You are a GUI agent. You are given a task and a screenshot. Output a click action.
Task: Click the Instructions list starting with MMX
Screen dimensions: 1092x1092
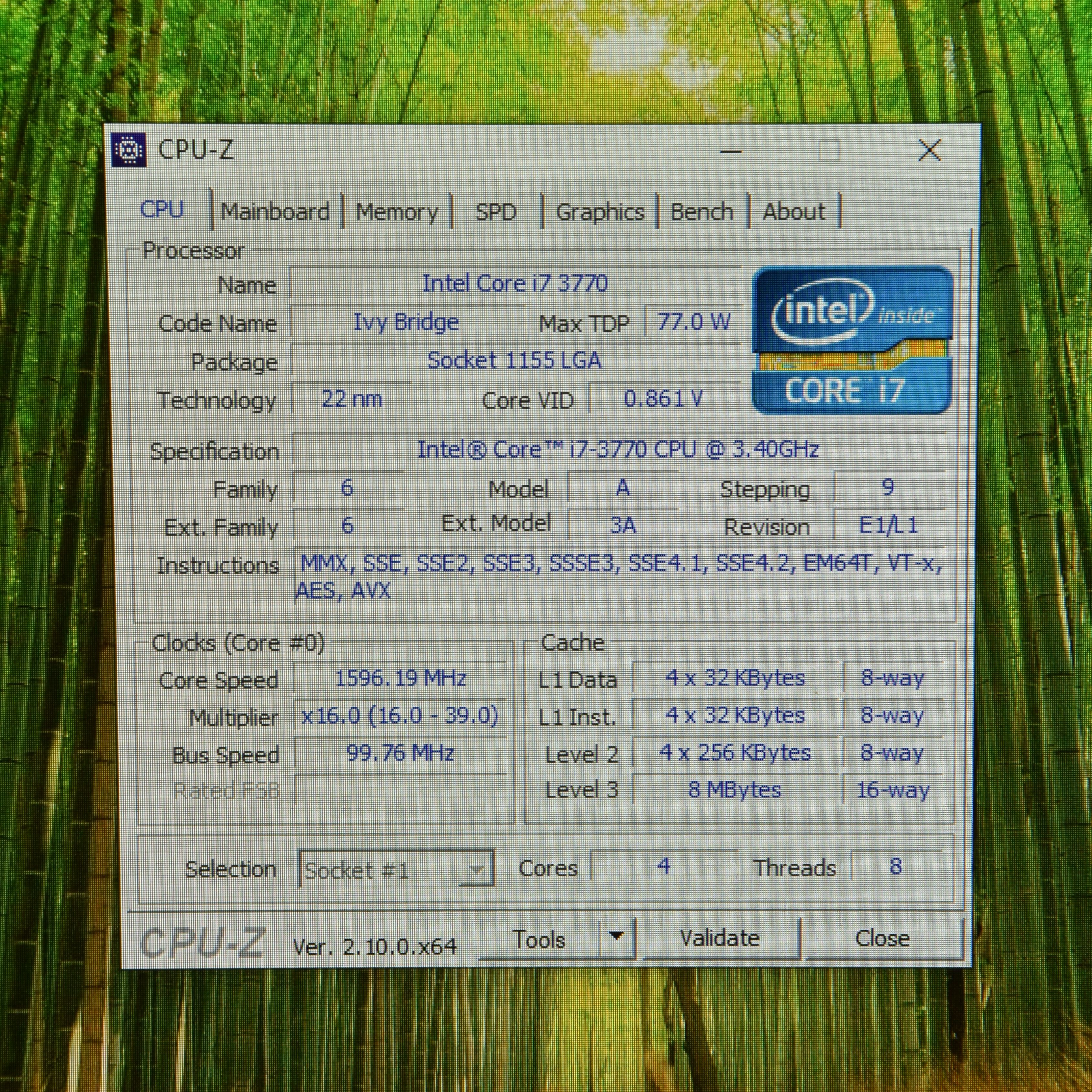click(x=619, y=578)
